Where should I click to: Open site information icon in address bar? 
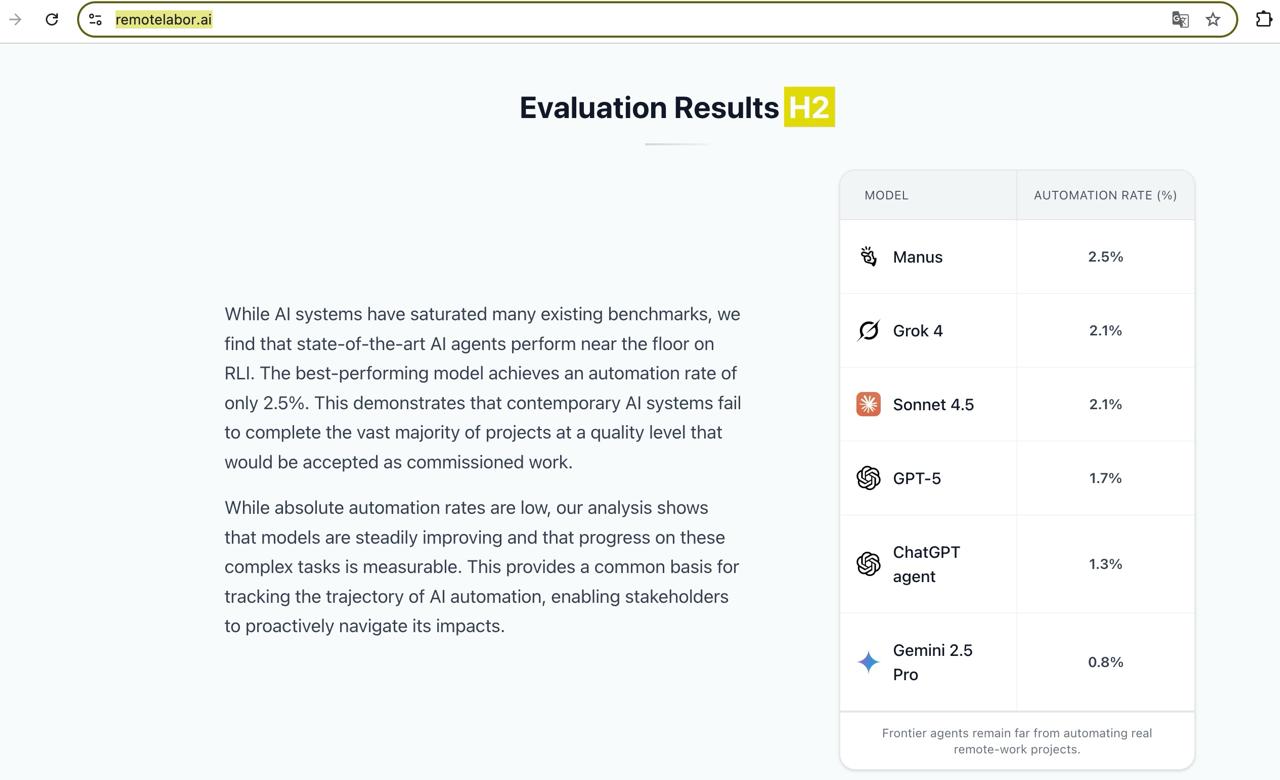95,19
